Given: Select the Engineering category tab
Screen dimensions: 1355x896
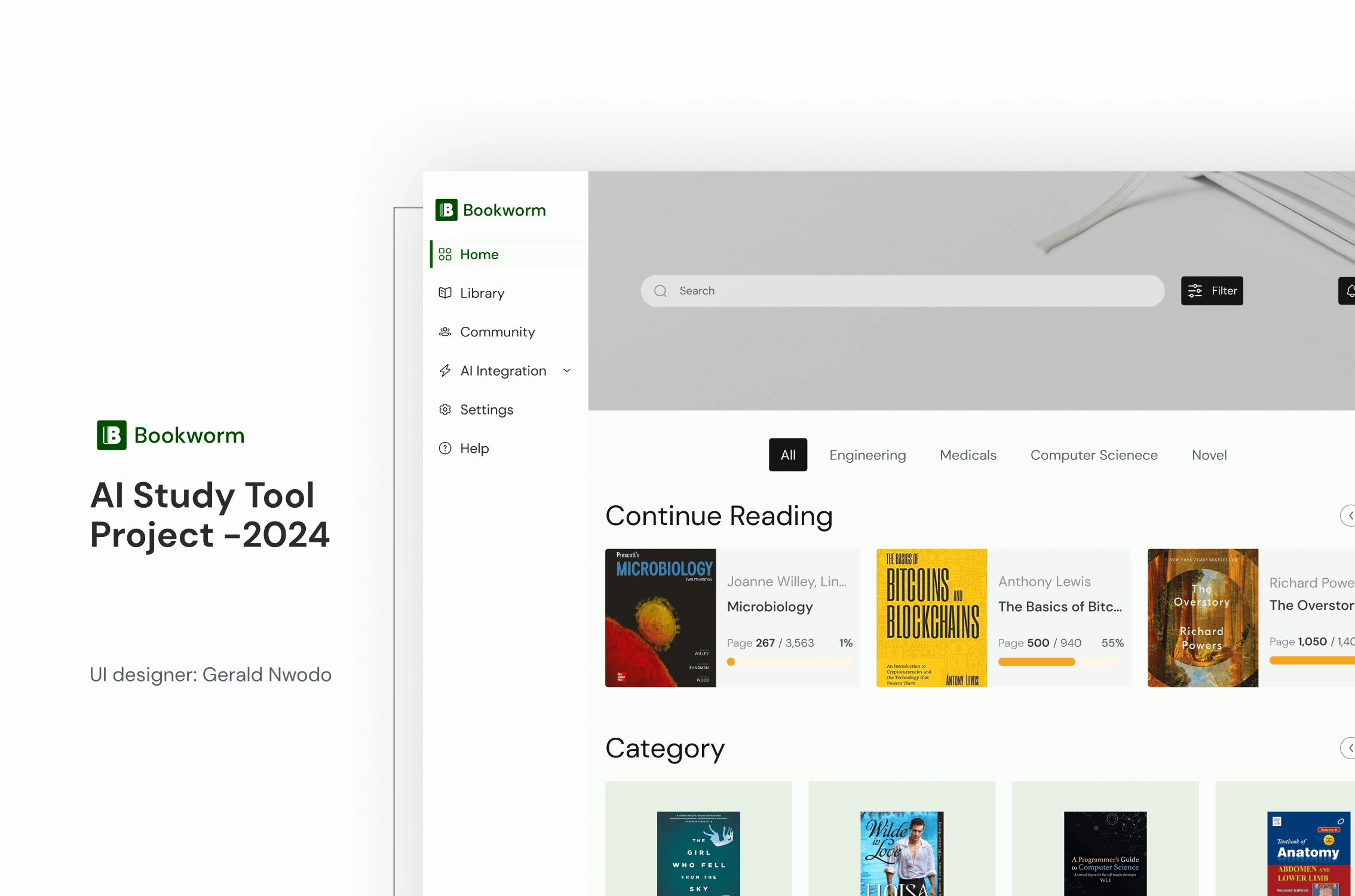Looking at the screenshot, I should pyautogui.click(x=867, y=455).
